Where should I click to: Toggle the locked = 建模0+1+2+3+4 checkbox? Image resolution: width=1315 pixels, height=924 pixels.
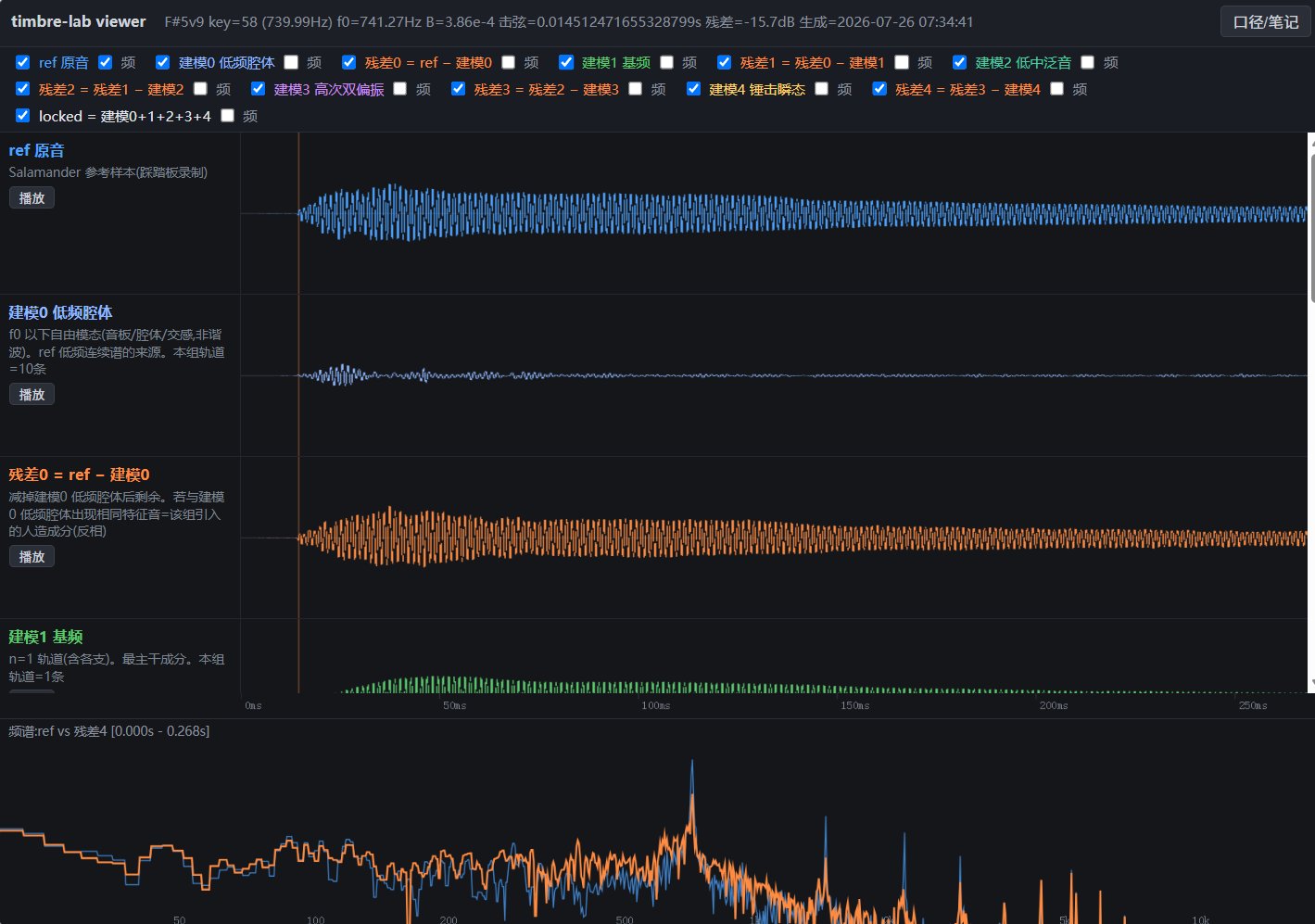click(23, 116)
